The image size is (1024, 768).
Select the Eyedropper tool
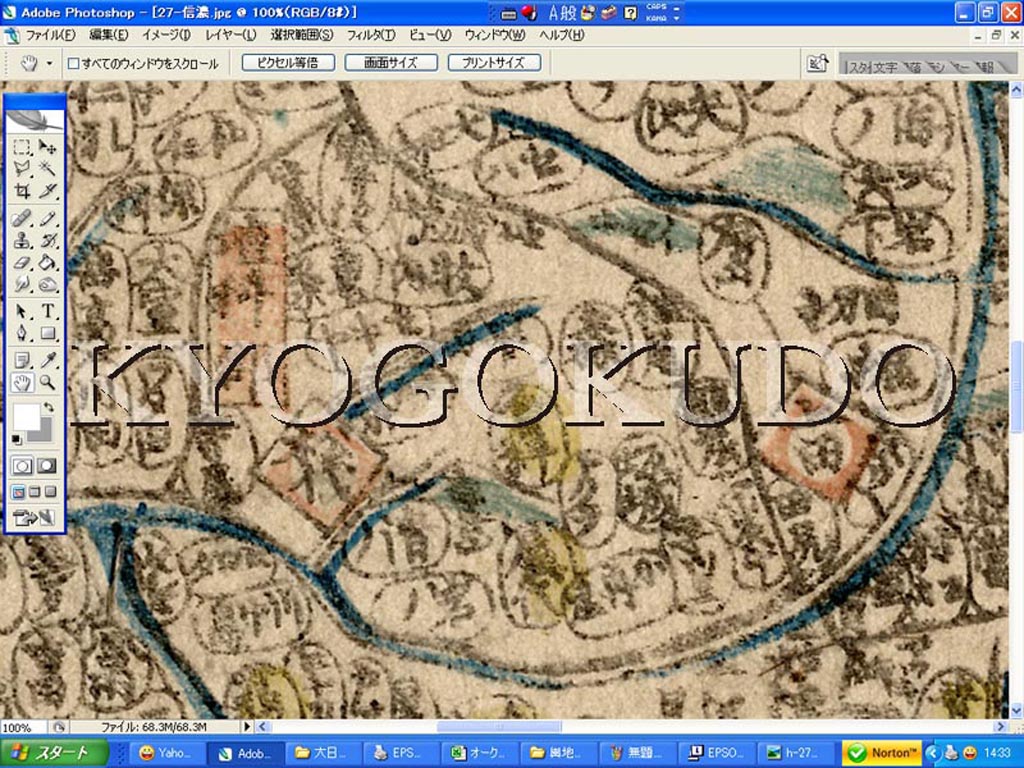point(48,360)
